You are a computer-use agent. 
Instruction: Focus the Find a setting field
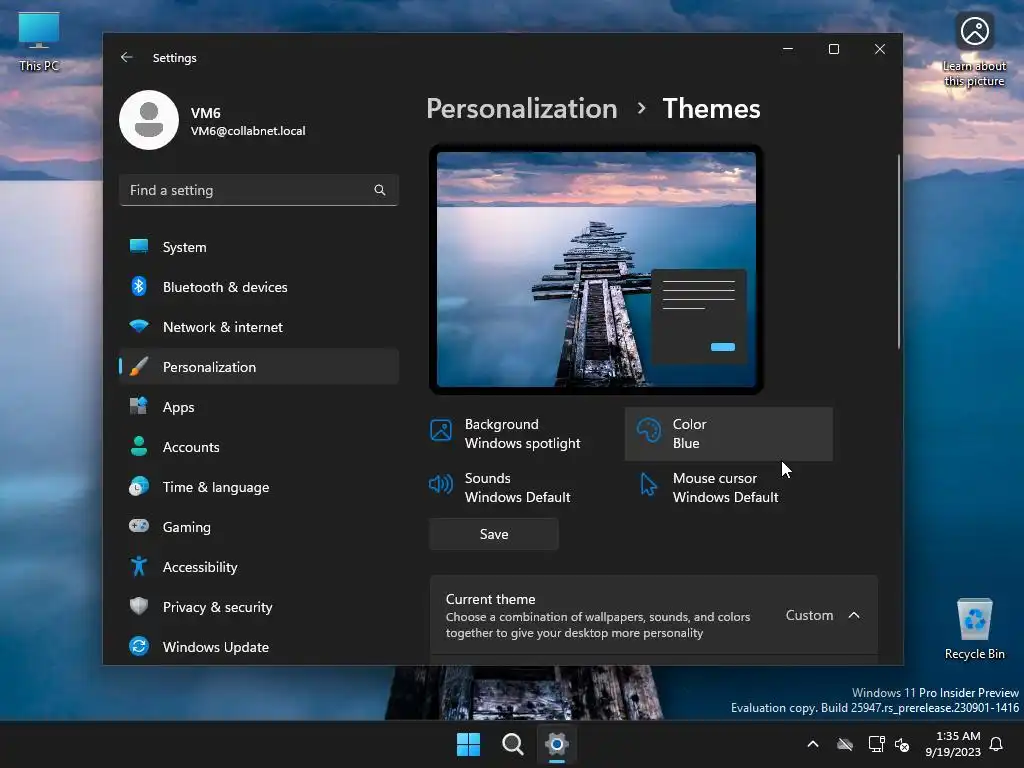(259, 190)
